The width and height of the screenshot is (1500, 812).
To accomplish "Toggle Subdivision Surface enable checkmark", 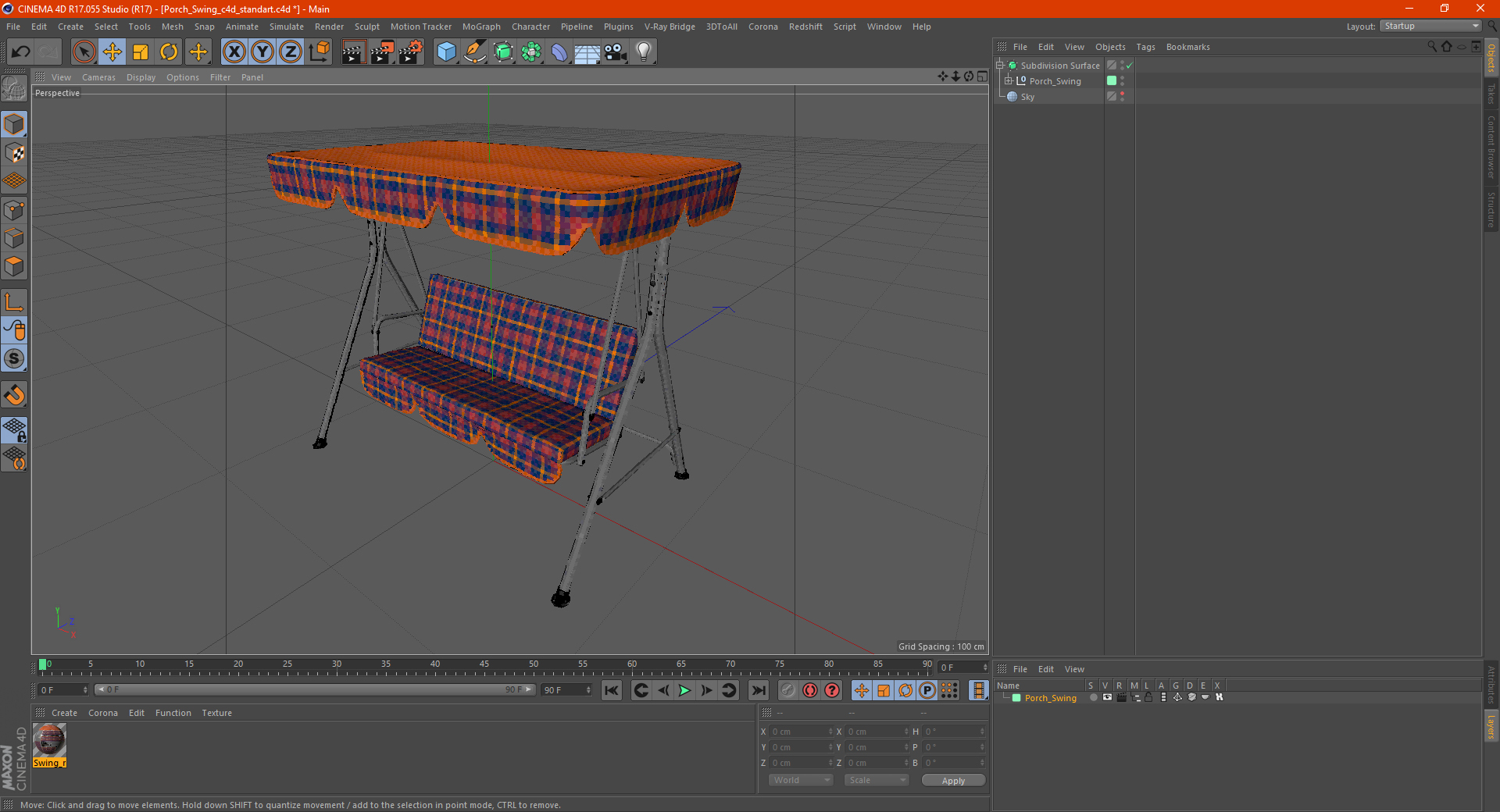I will (1129, 66).
